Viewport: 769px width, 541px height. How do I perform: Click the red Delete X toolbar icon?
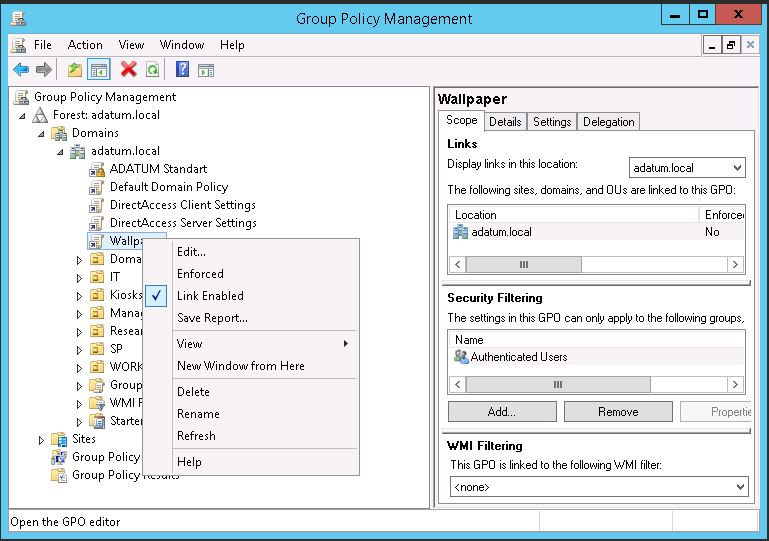(x=128, y=70)
